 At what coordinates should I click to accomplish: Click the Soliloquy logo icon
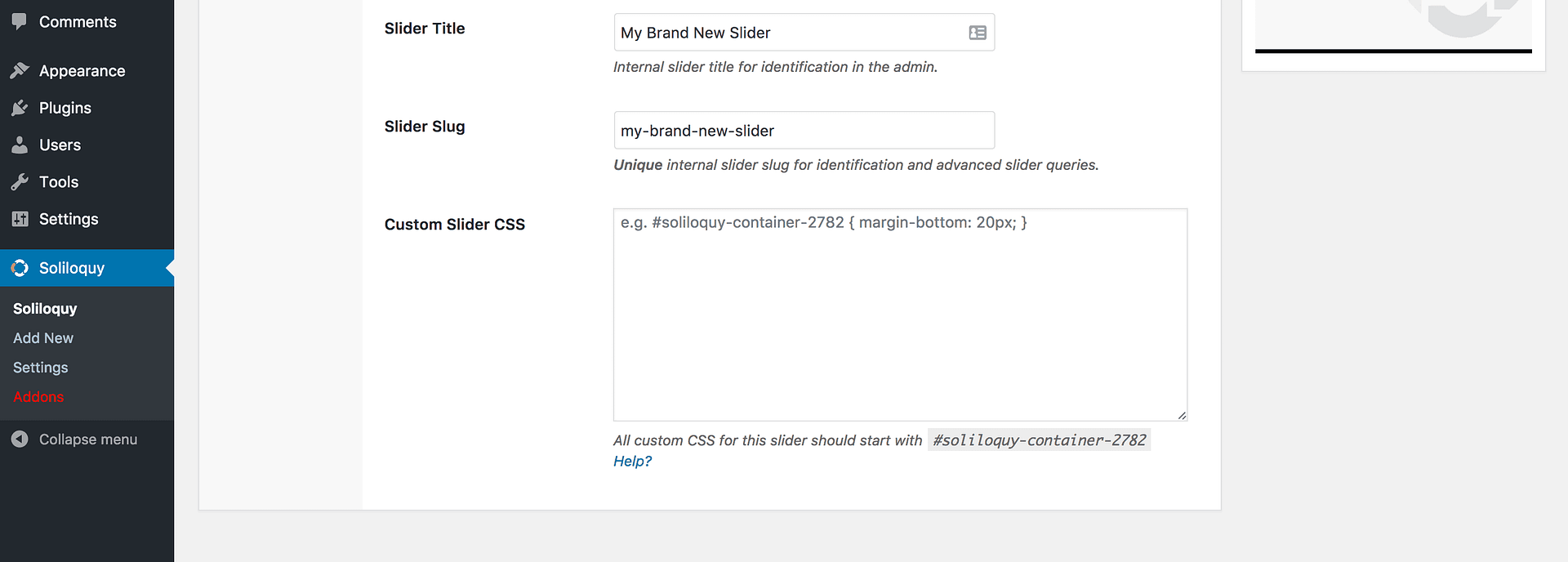pos(20,268)
